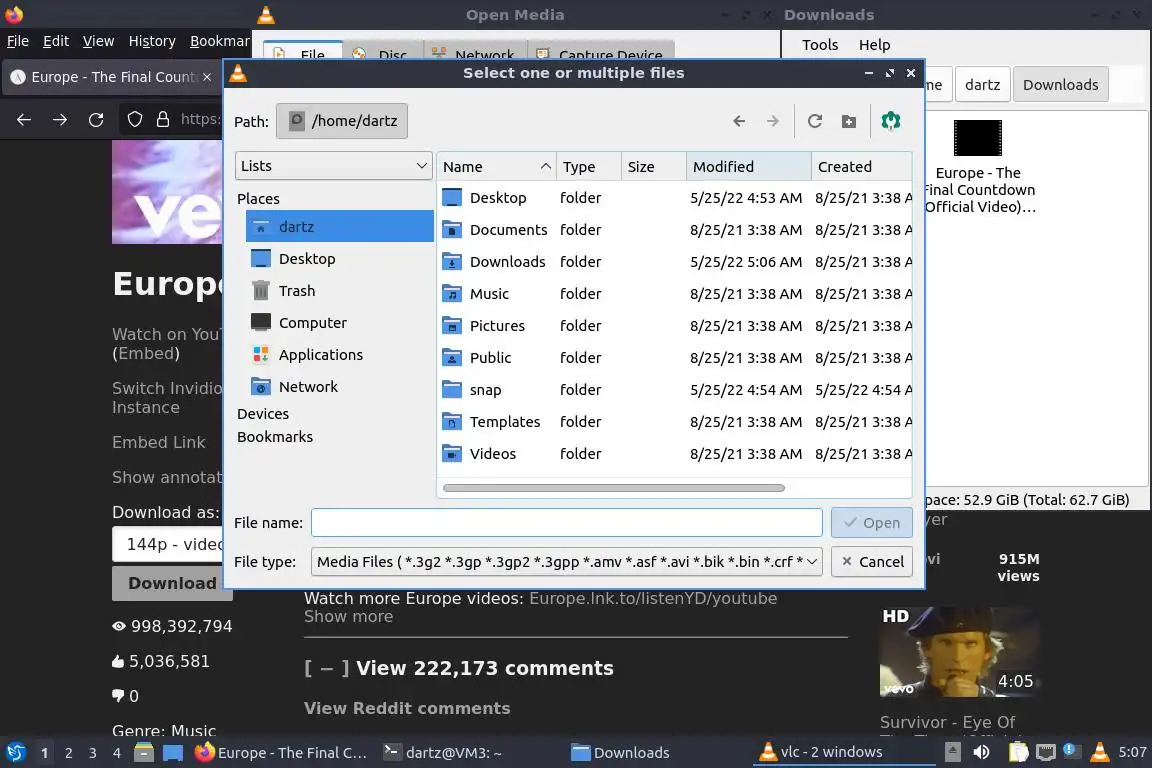Select the Documents folder icon
The height and width of the screenshot is (768, 1152).
(x=452, y=229)
